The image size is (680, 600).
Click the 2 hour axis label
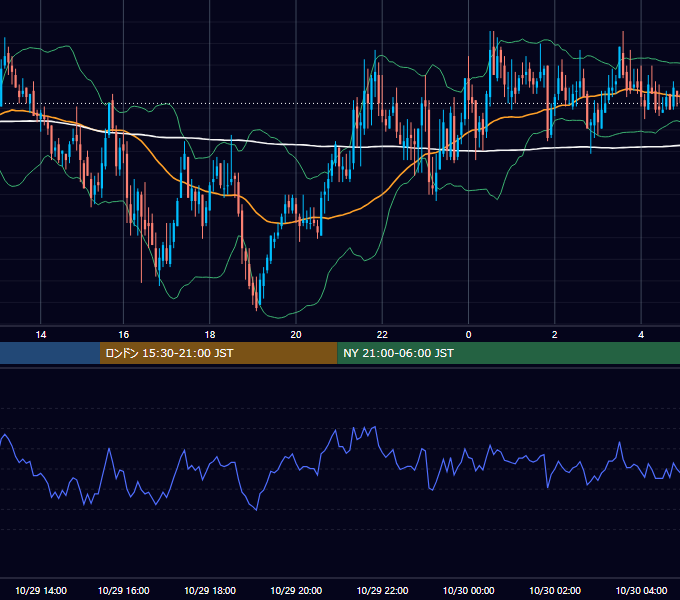tap(555, 335)
